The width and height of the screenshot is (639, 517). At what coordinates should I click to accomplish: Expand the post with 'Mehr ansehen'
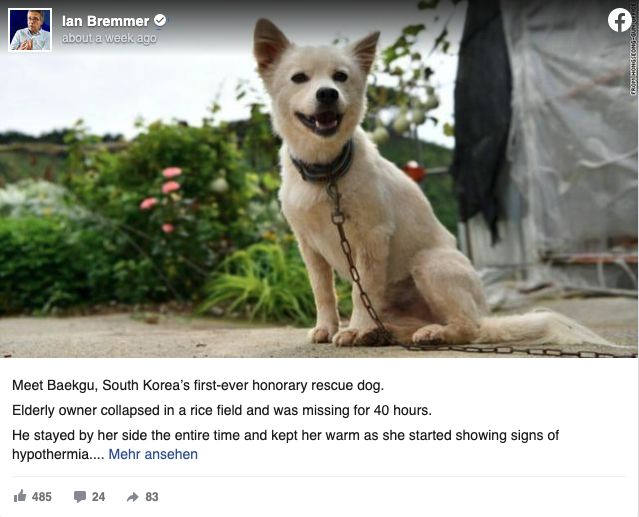pos(153,454)
